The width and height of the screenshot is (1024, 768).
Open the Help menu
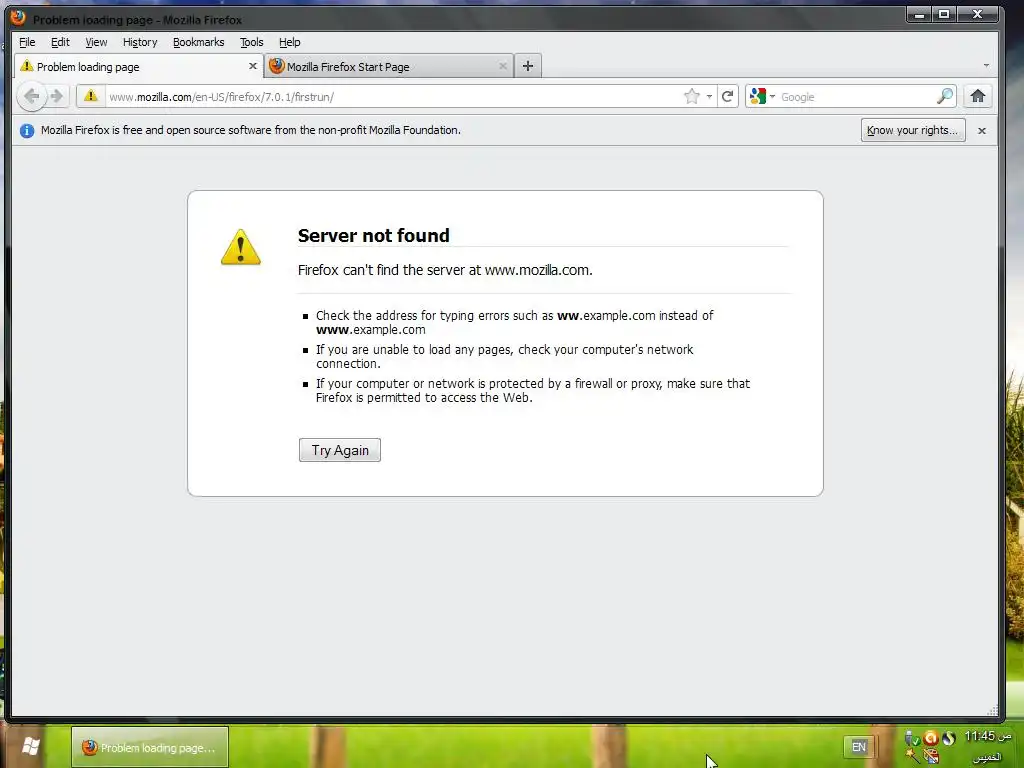(x=289, y=42)
